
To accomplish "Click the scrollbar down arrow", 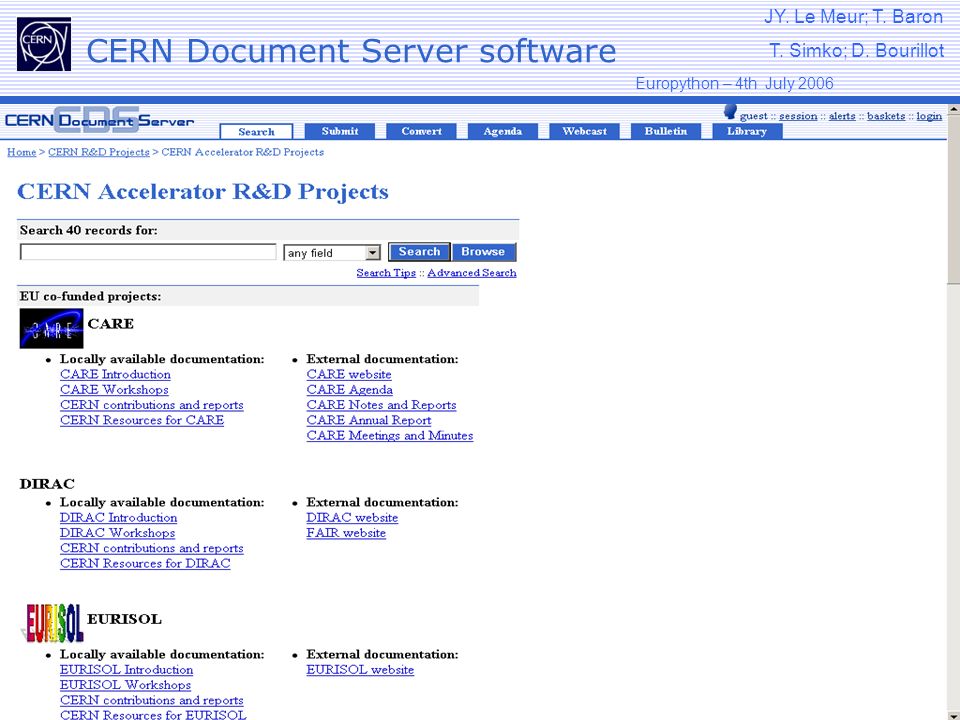I will [953, 714].
